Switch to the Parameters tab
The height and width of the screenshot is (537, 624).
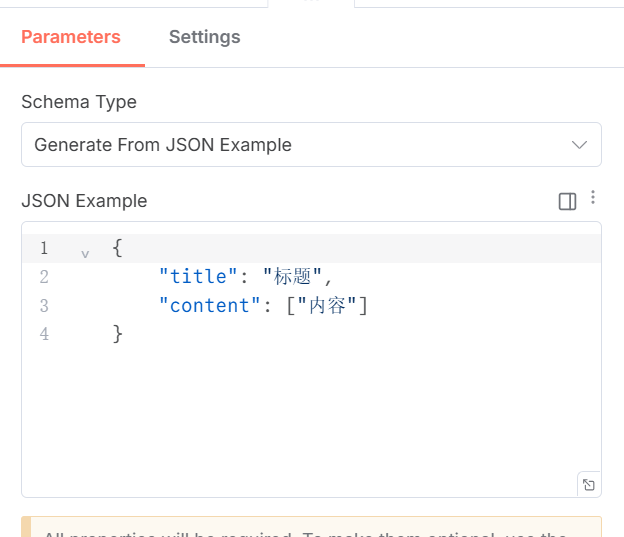click(x=71, y=37)
